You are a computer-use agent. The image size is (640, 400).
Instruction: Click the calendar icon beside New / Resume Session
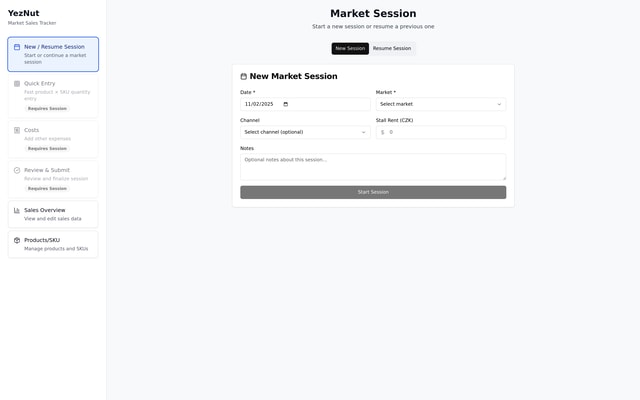tap(17, 47)
